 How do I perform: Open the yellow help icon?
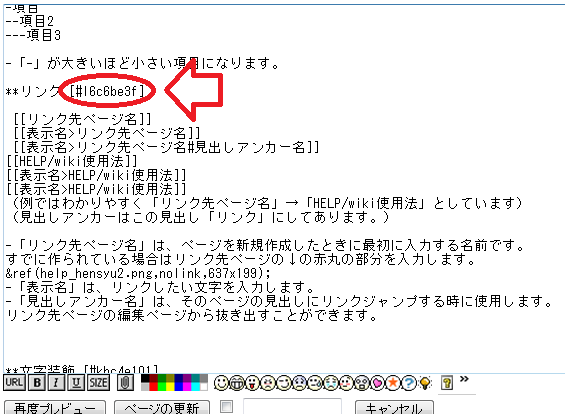point(447,383)
